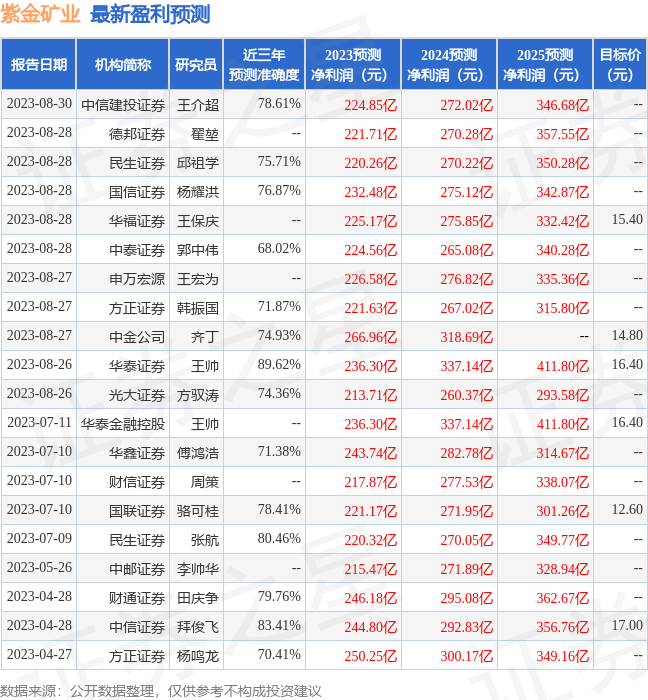The width and height of the screenshot is (648, 700).
Task: Click accuracy value 68.02%
Action: click(279, 249)
